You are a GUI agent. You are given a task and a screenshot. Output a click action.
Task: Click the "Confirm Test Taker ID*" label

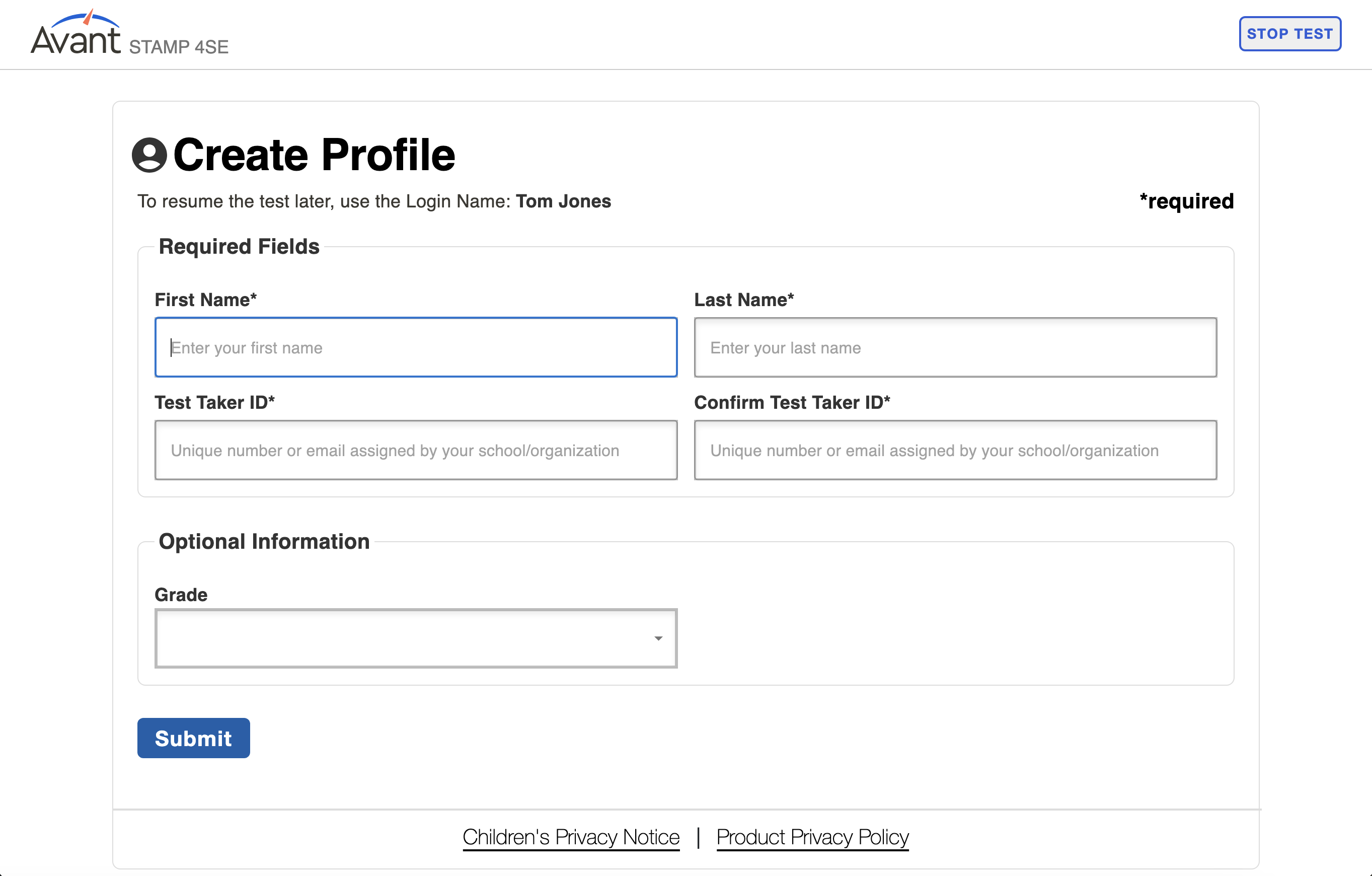792,402
